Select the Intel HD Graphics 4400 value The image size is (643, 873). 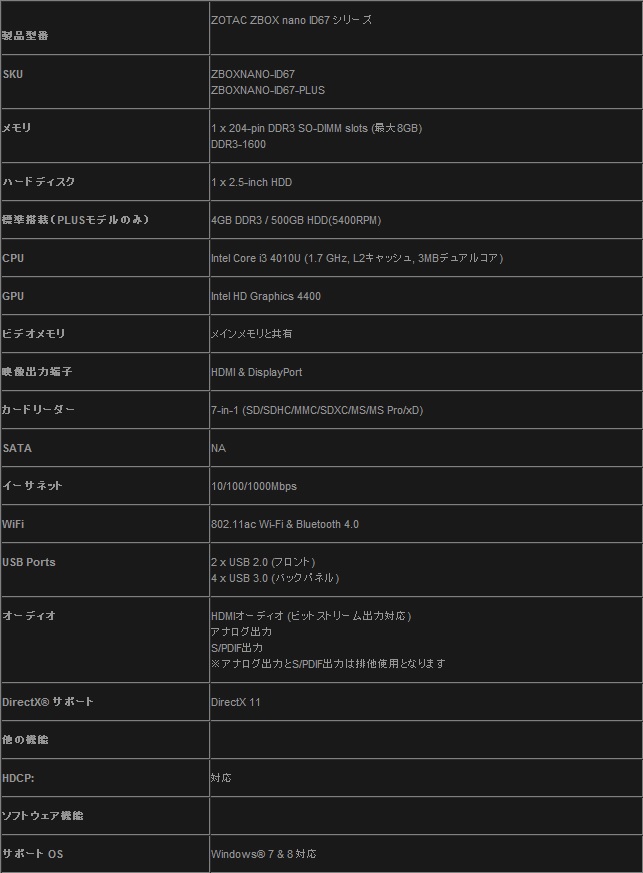pos(265,296)
